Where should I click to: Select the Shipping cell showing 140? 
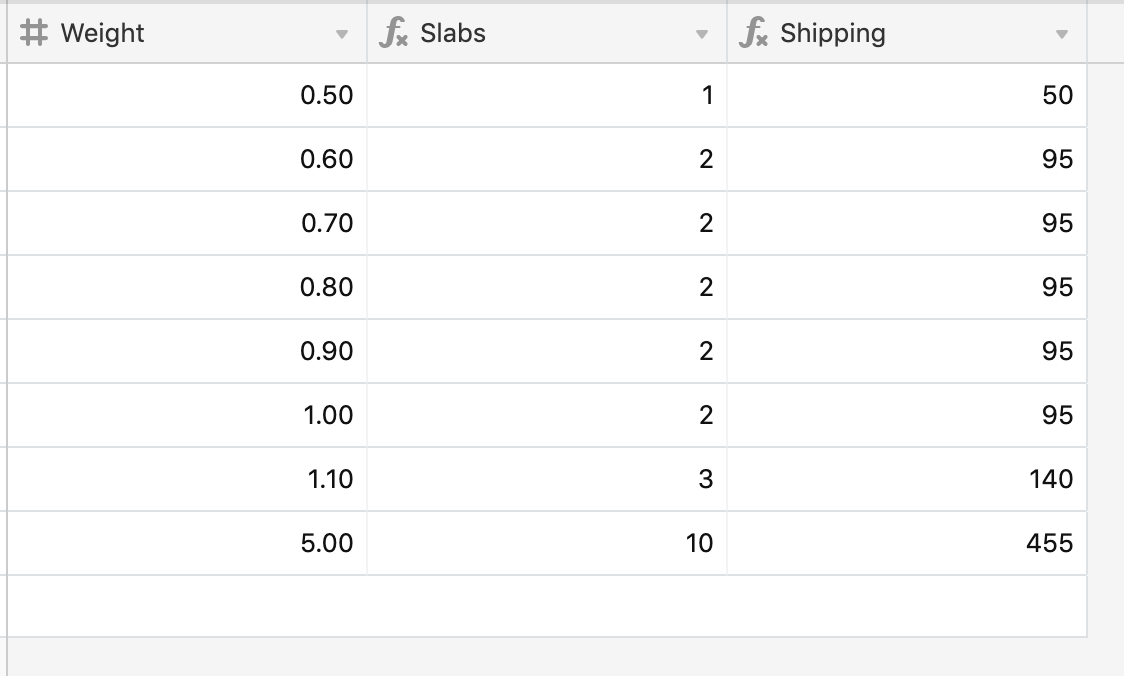tap(907, 480)
